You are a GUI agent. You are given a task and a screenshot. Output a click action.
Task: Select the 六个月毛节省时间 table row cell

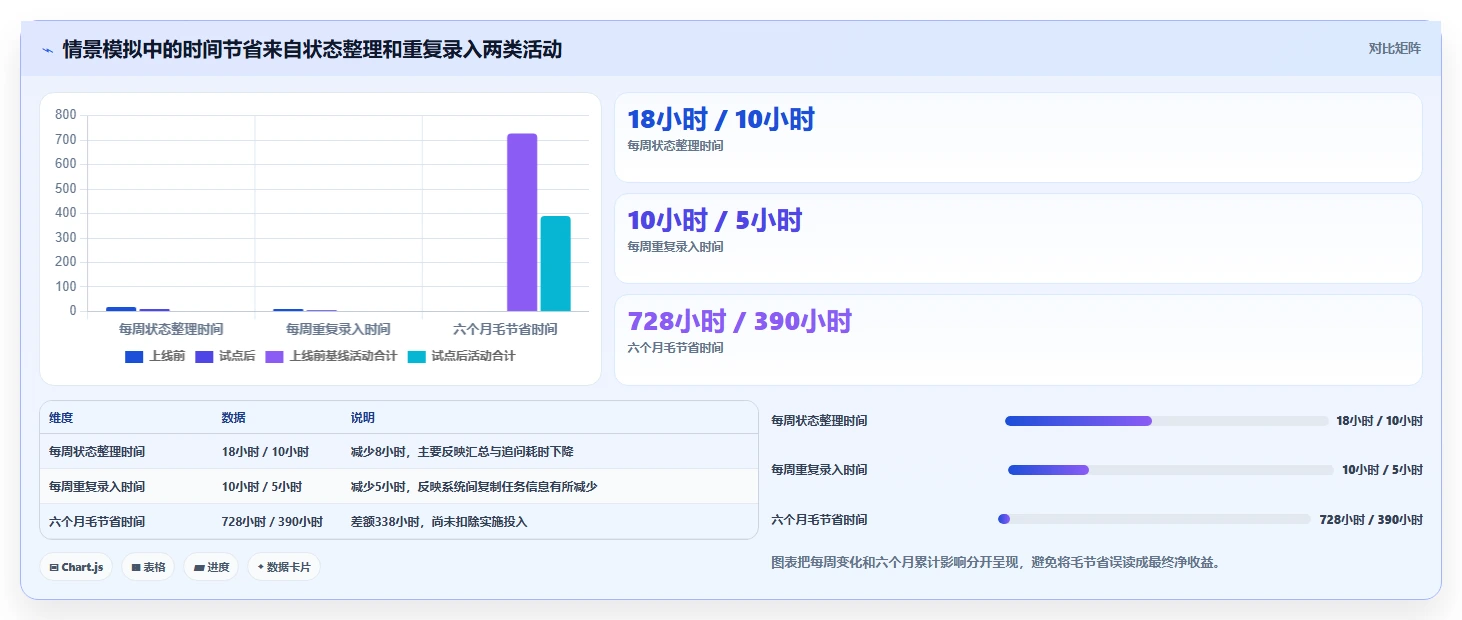pos(97,522)
